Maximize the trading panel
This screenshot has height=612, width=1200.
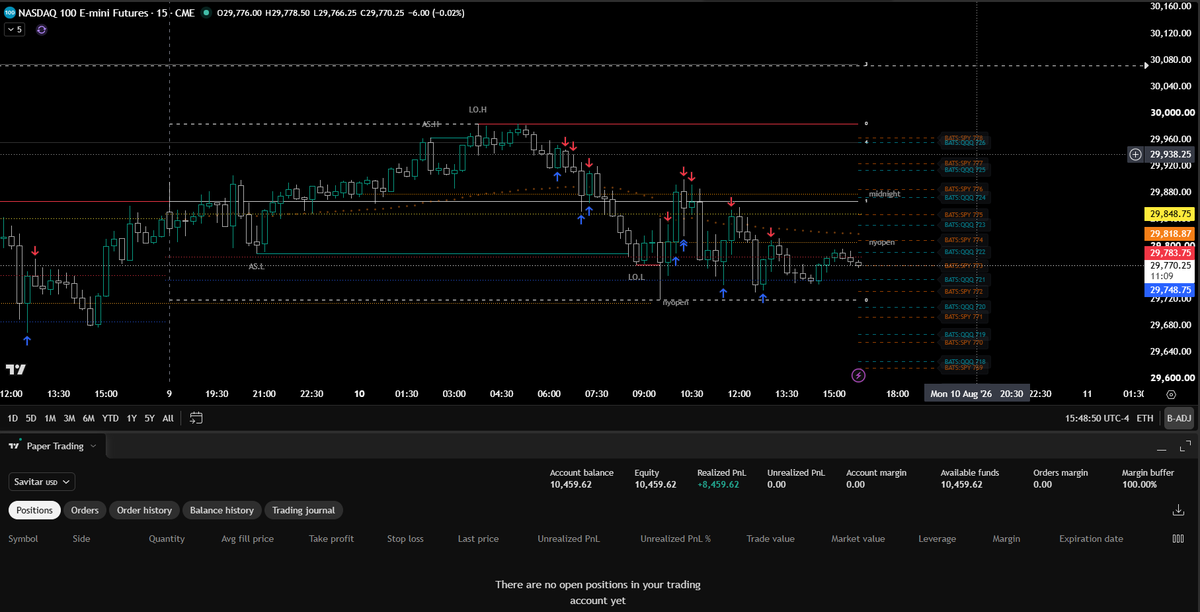1185,446
